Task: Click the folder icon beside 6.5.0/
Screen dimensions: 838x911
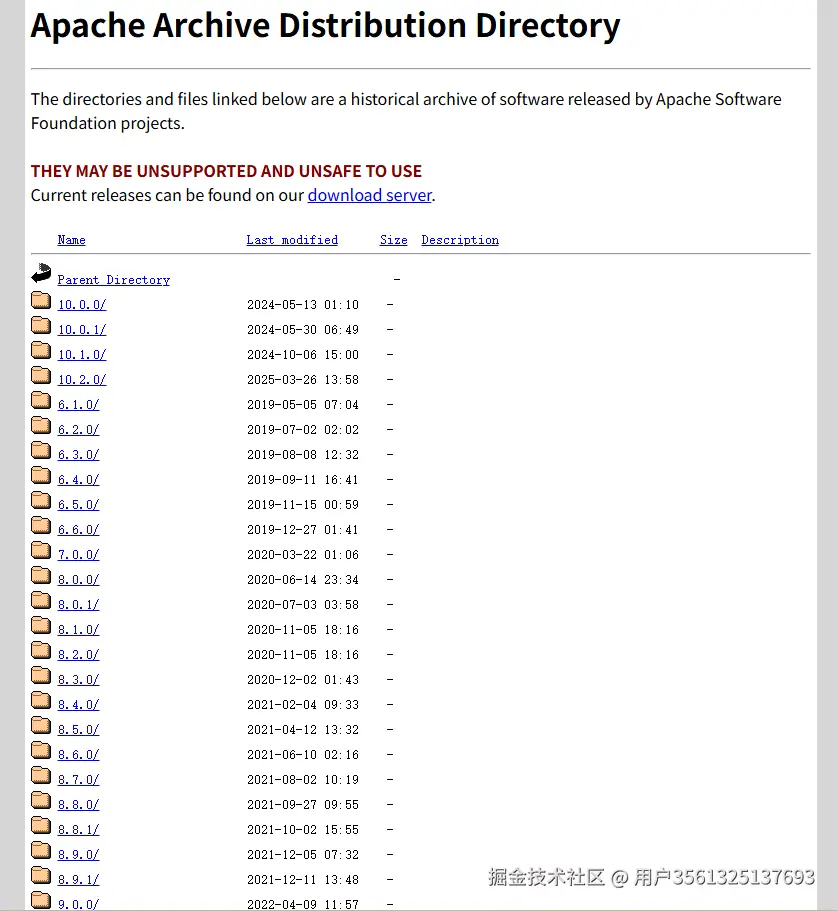Action: coord(41,500)
